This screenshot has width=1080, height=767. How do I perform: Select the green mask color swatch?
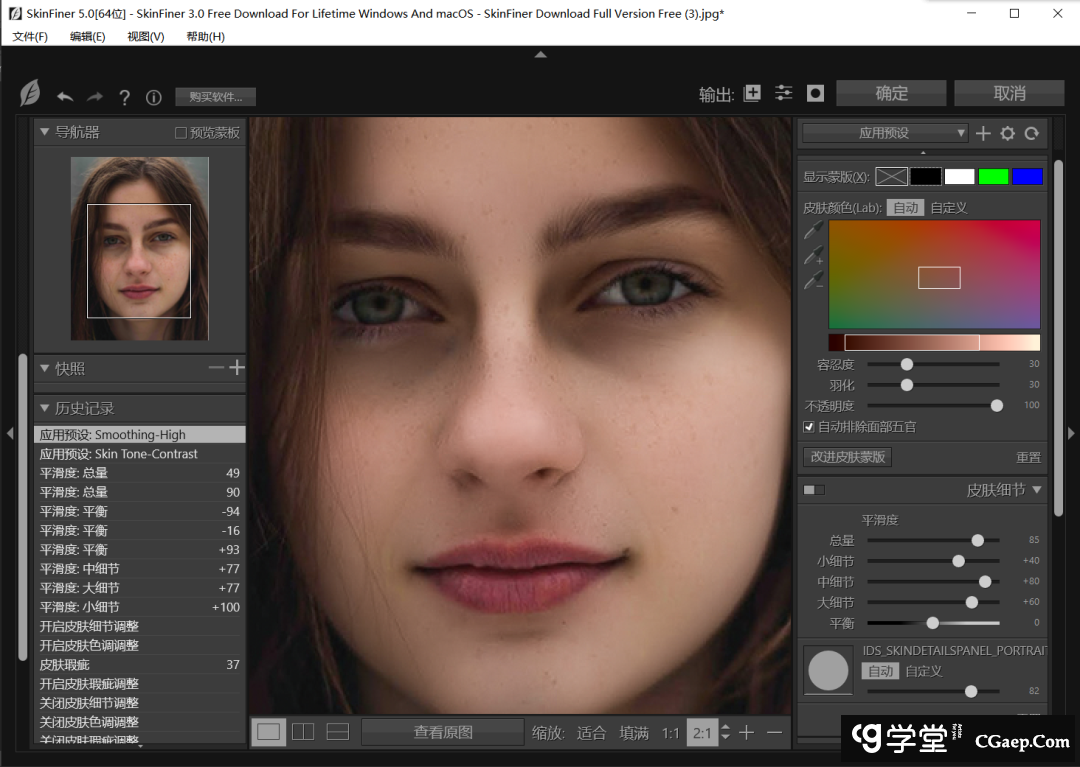click(993, 176)
